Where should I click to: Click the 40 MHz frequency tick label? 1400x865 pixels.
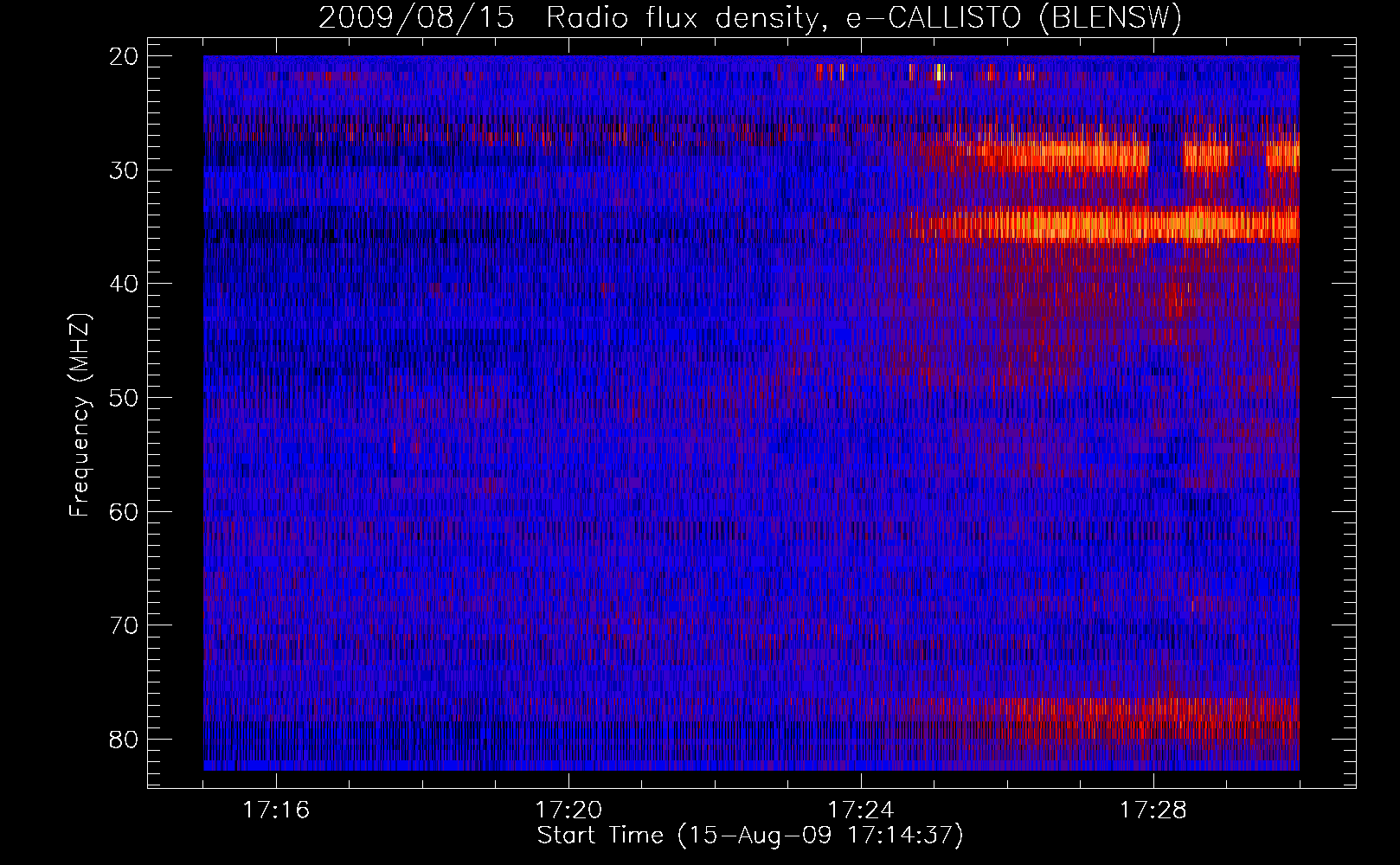click(125, 284)
